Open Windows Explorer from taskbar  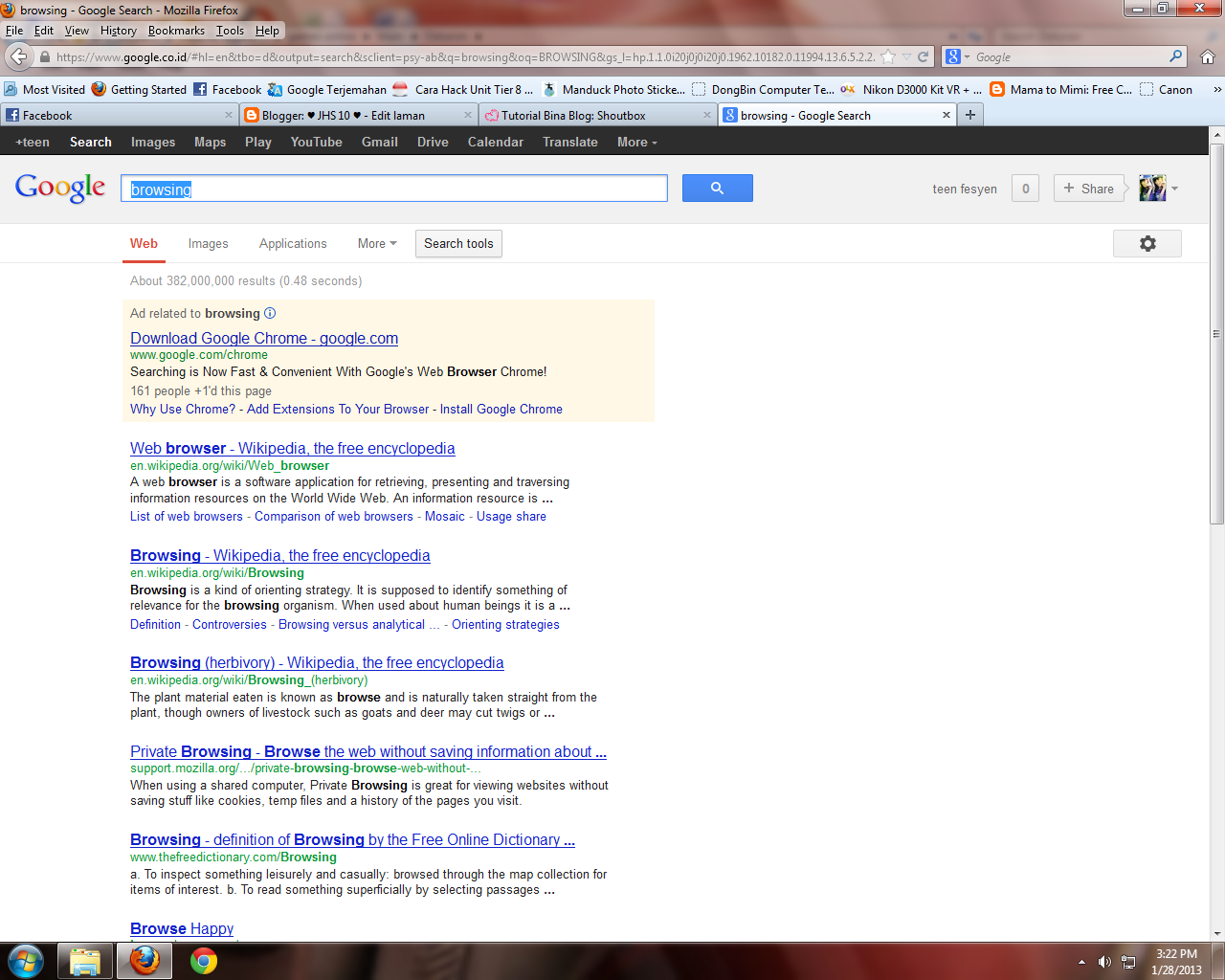[85, 961]
